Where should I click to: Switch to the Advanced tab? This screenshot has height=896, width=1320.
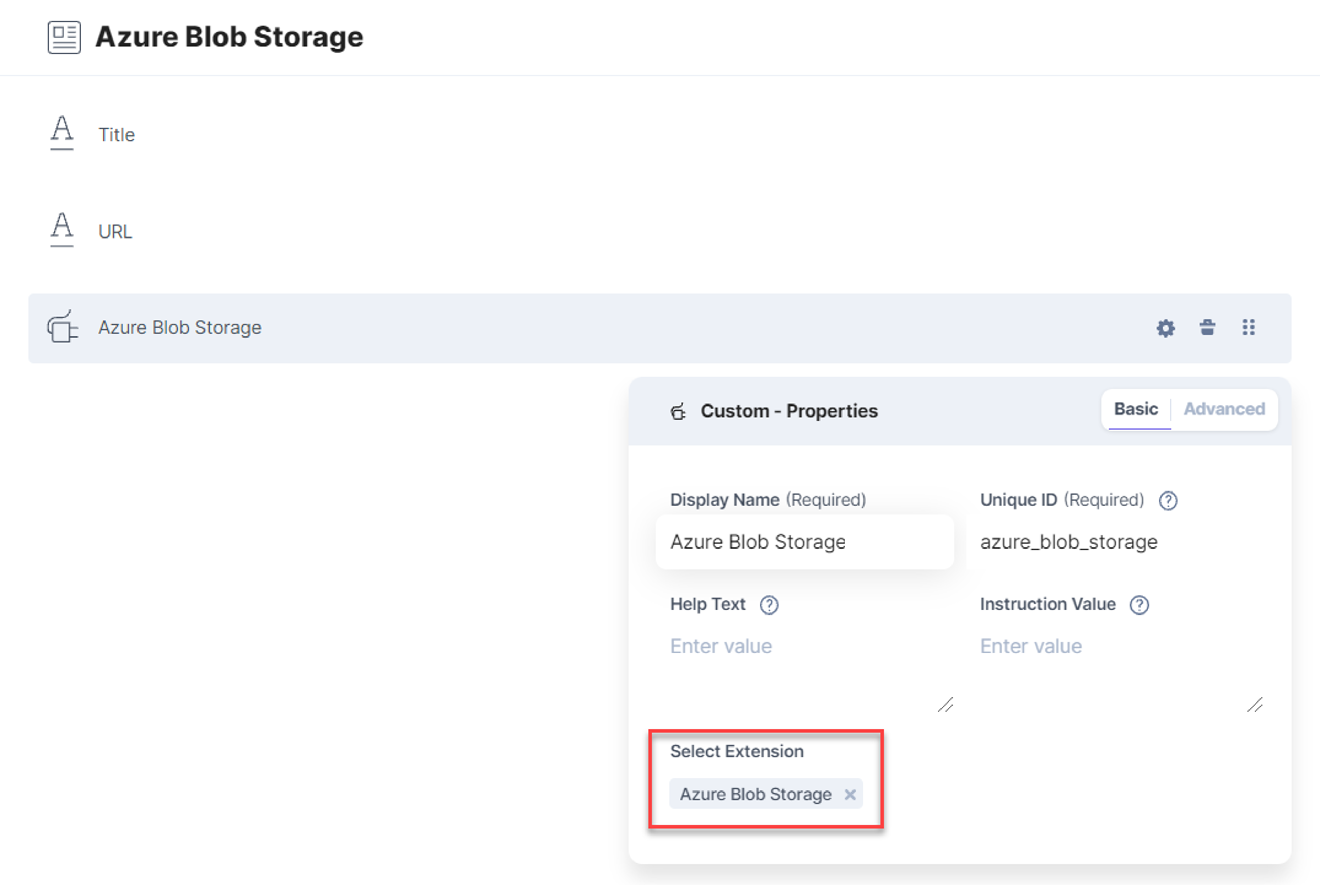pyautogui.click(x=1224, y=409)
